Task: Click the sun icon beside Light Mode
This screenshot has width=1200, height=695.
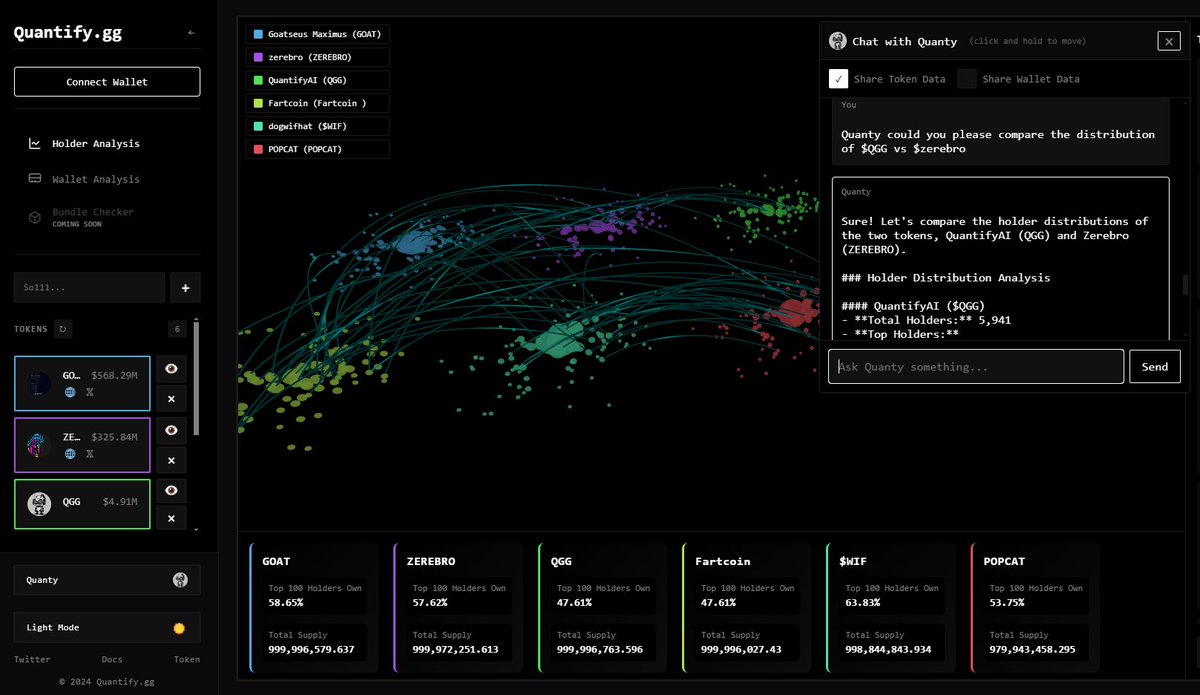Action: pos(179,627)
